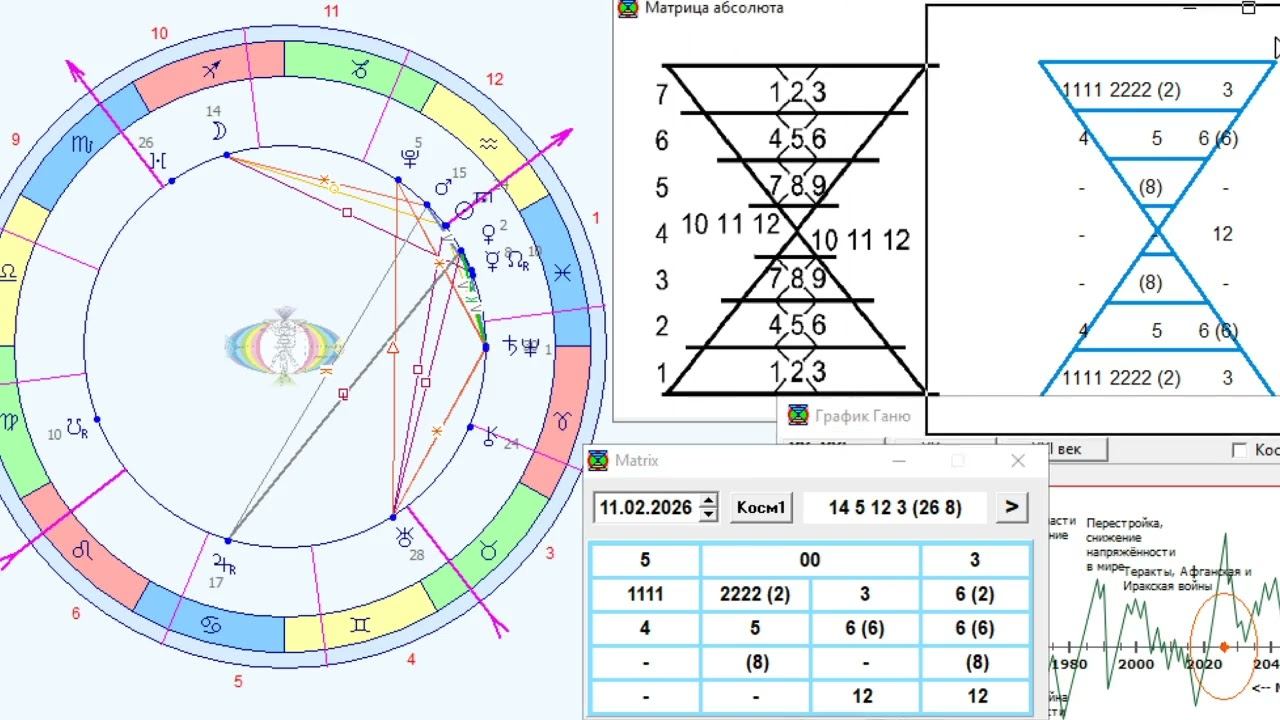Image resolution: width=1280 pixels, height=720 pixels.
Task: Select the Mars glyph at 15 degrees
Action: tap(442, 187)
